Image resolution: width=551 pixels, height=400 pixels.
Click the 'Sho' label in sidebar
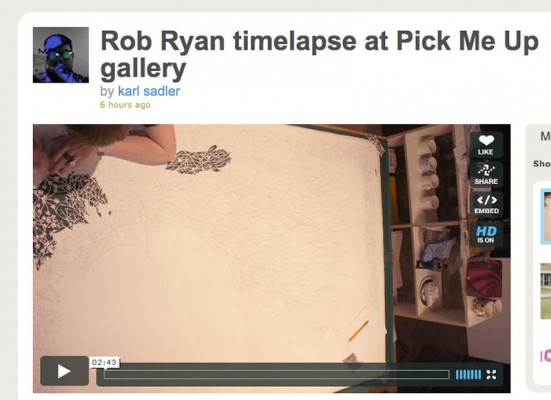pos(542,164)
